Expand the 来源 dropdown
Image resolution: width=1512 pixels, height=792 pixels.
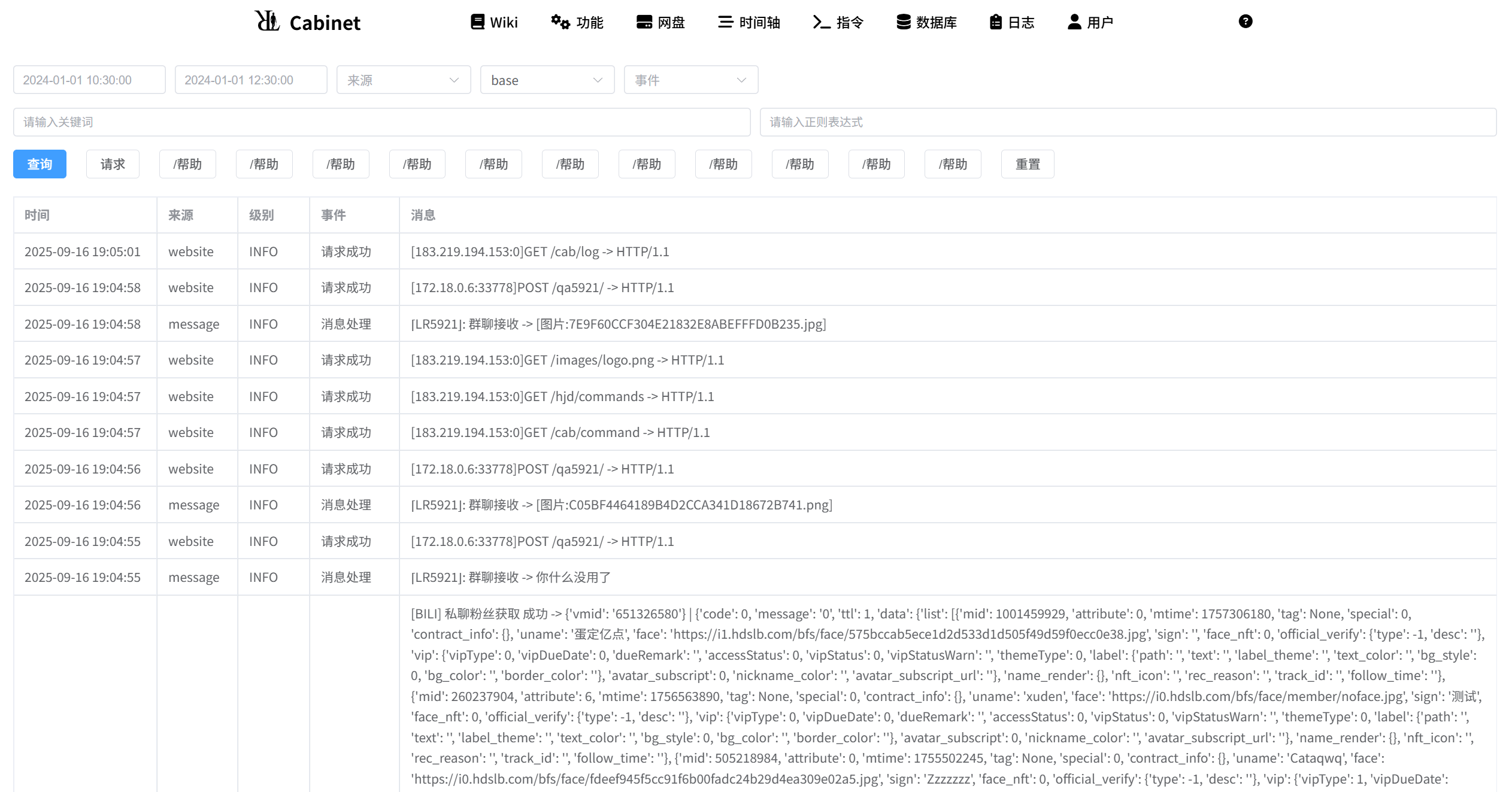[x=404, y=80]
